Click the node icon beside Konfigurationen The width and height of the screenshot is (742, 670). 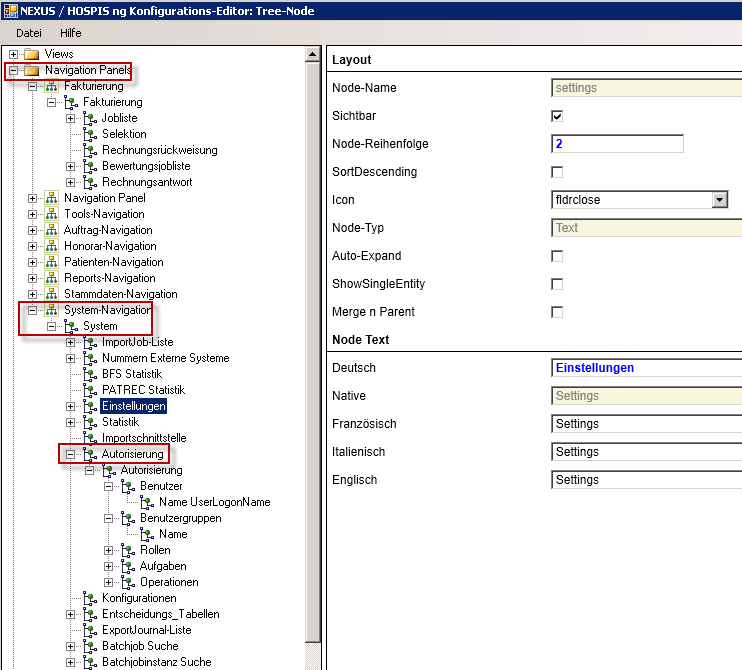[90, 598]
